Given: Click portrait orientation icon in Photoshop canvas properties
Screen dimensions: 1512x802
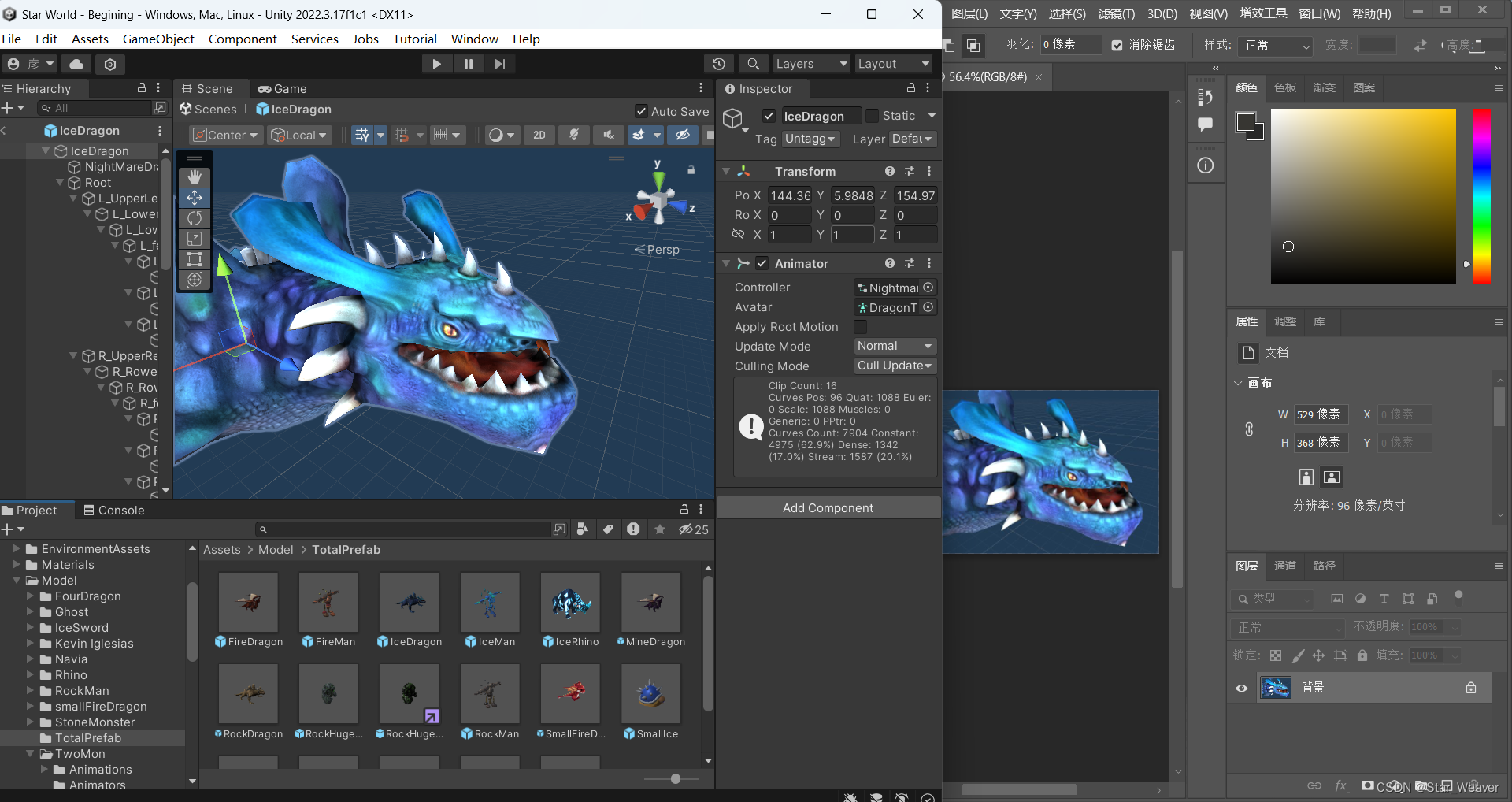Looking at the screenshot, I should pyautogui.click(x=1306, y=477).
